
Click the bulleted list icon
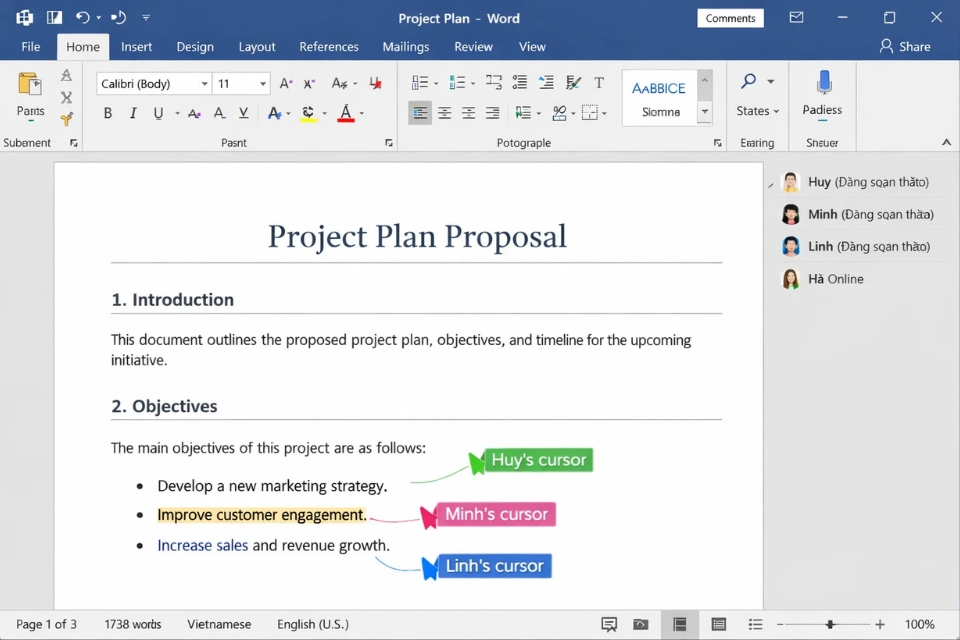click(418, 82)
